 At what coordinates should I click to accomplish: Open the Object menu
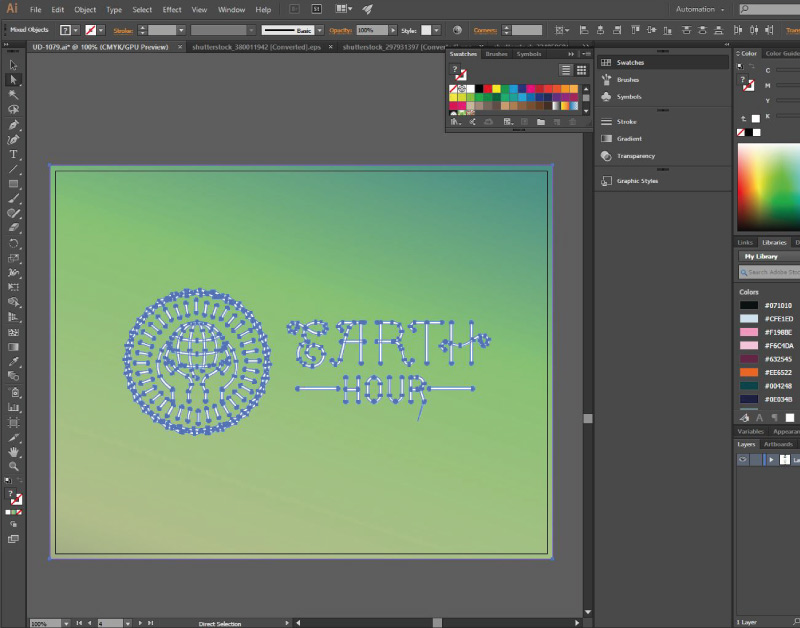pos(85,10)
